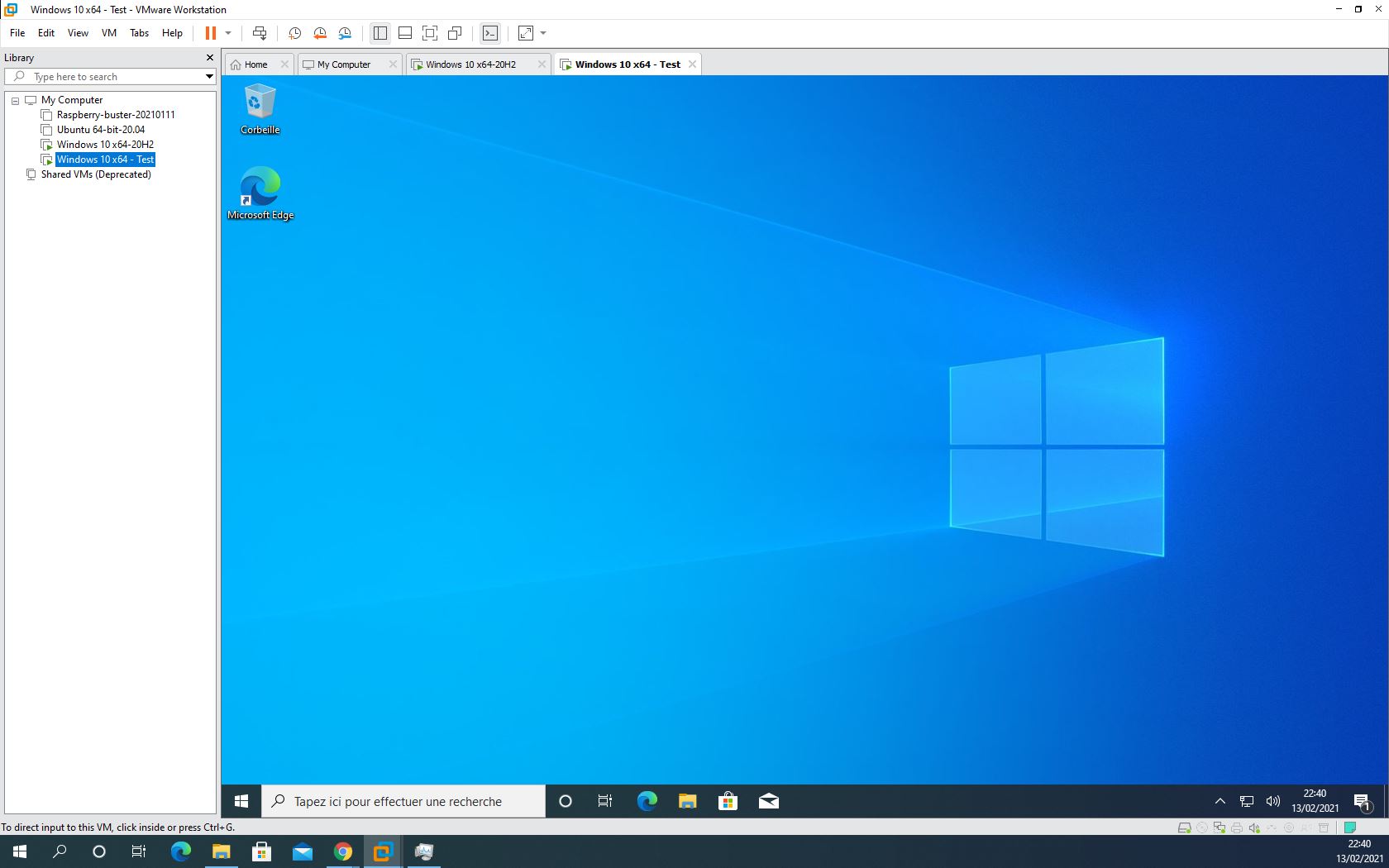
Task: Open the Edit menu
Action: click(46, 33)
